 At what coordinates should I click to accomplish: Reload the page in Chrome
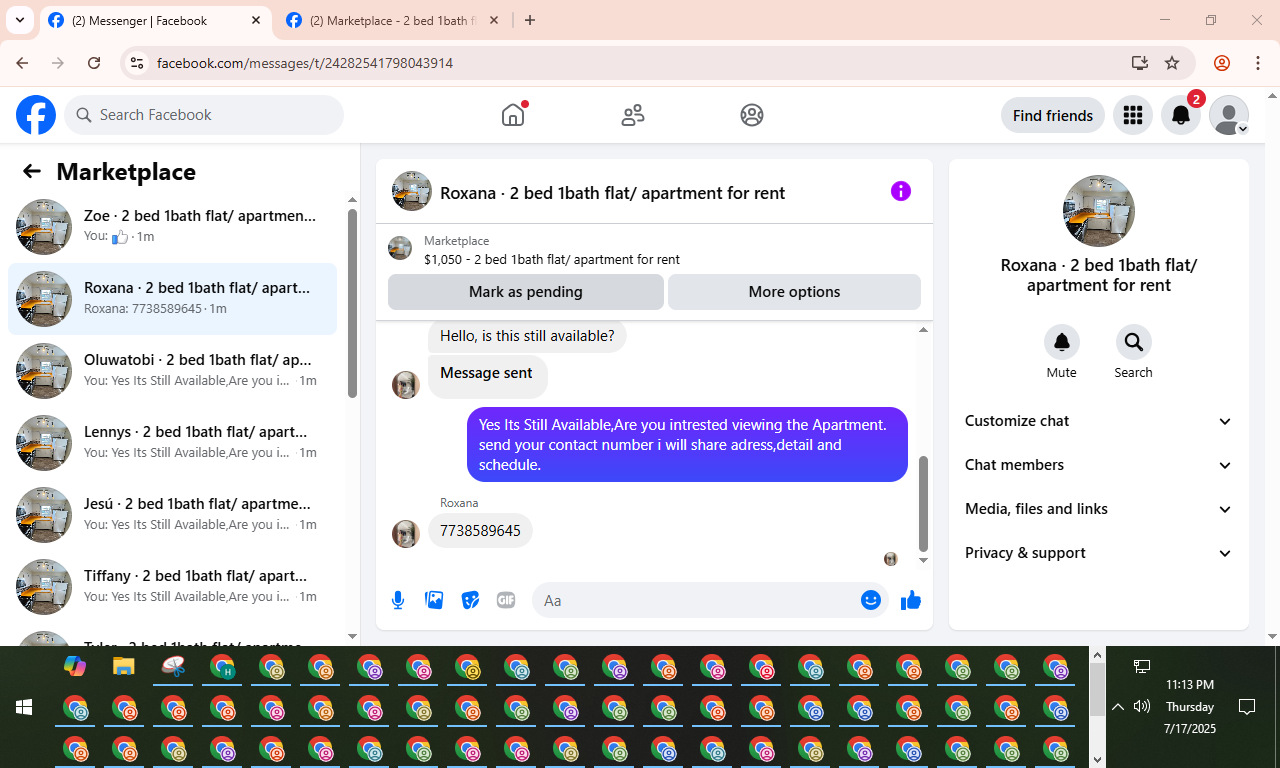pos(94,63)
